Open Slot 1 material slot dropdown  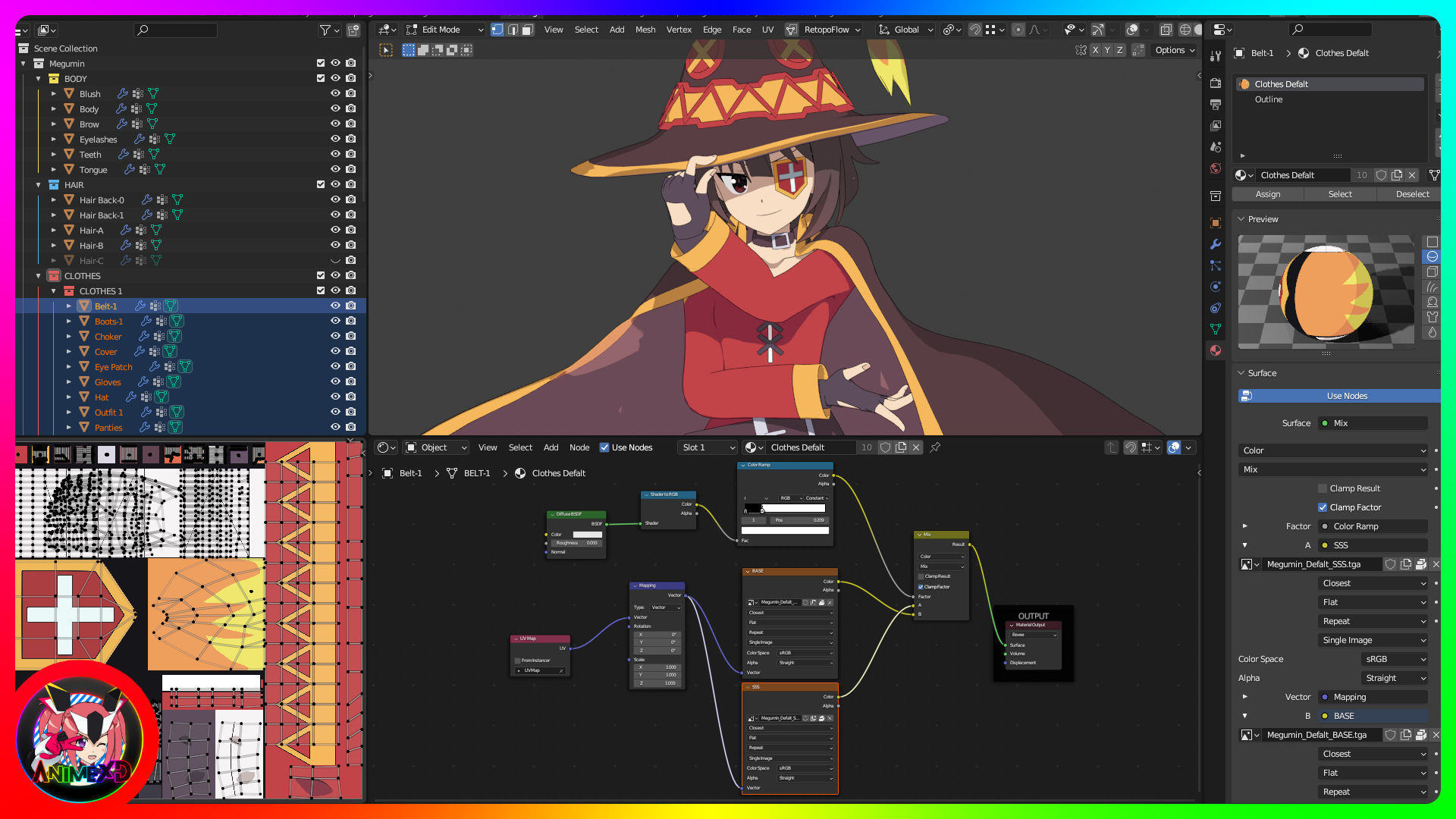[x=707, y=447]
